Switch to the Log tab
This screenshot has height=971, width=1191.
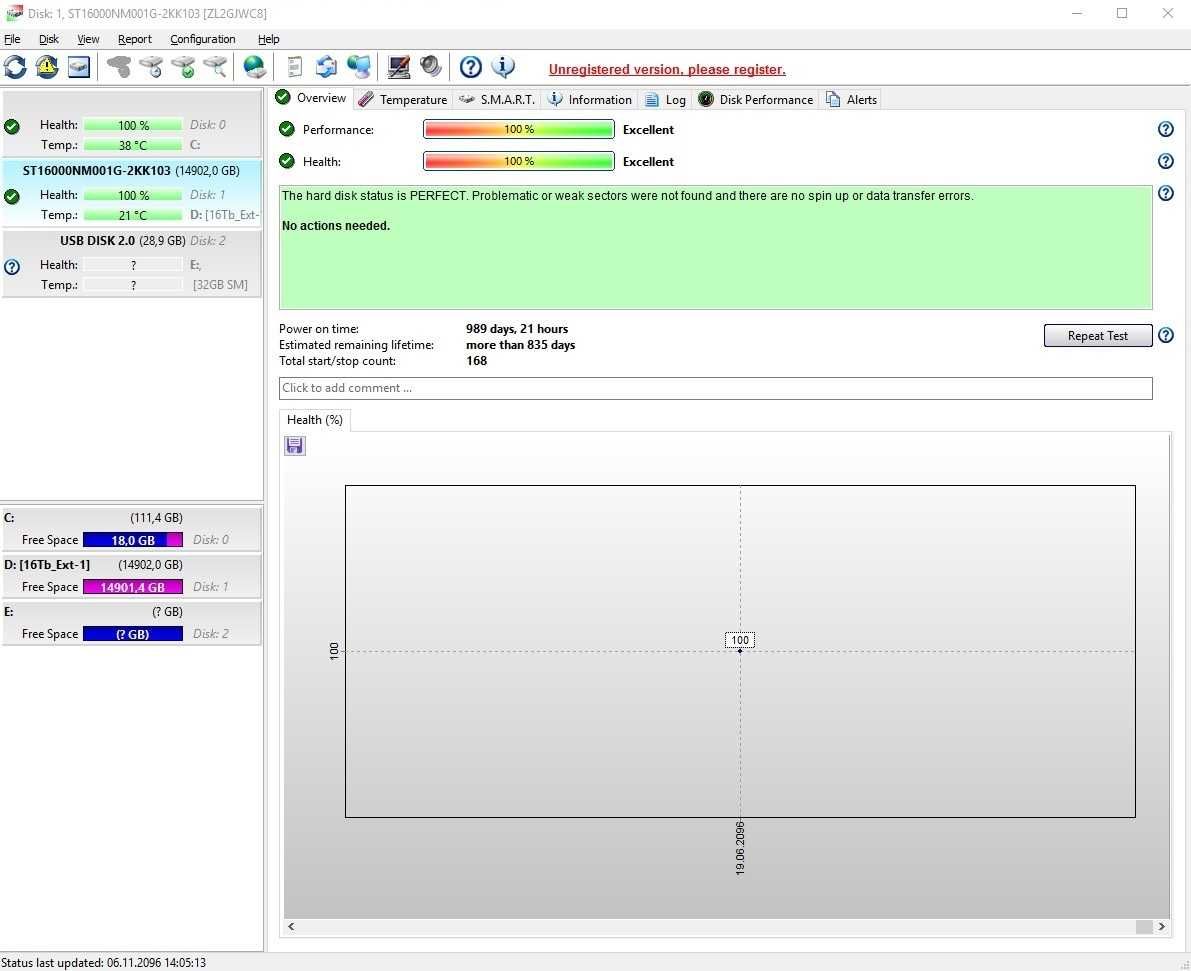[x=665, y=100]
